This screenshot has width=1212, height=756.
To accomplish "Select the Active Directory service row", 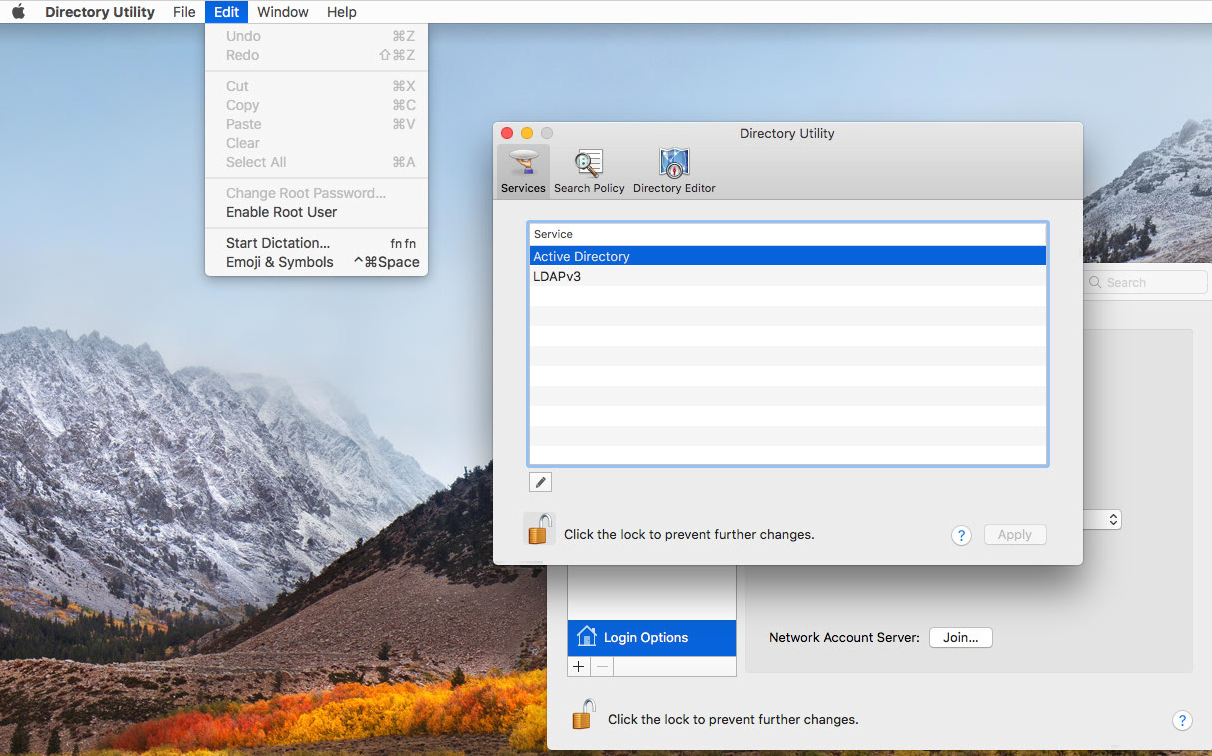I will [788, 256].
